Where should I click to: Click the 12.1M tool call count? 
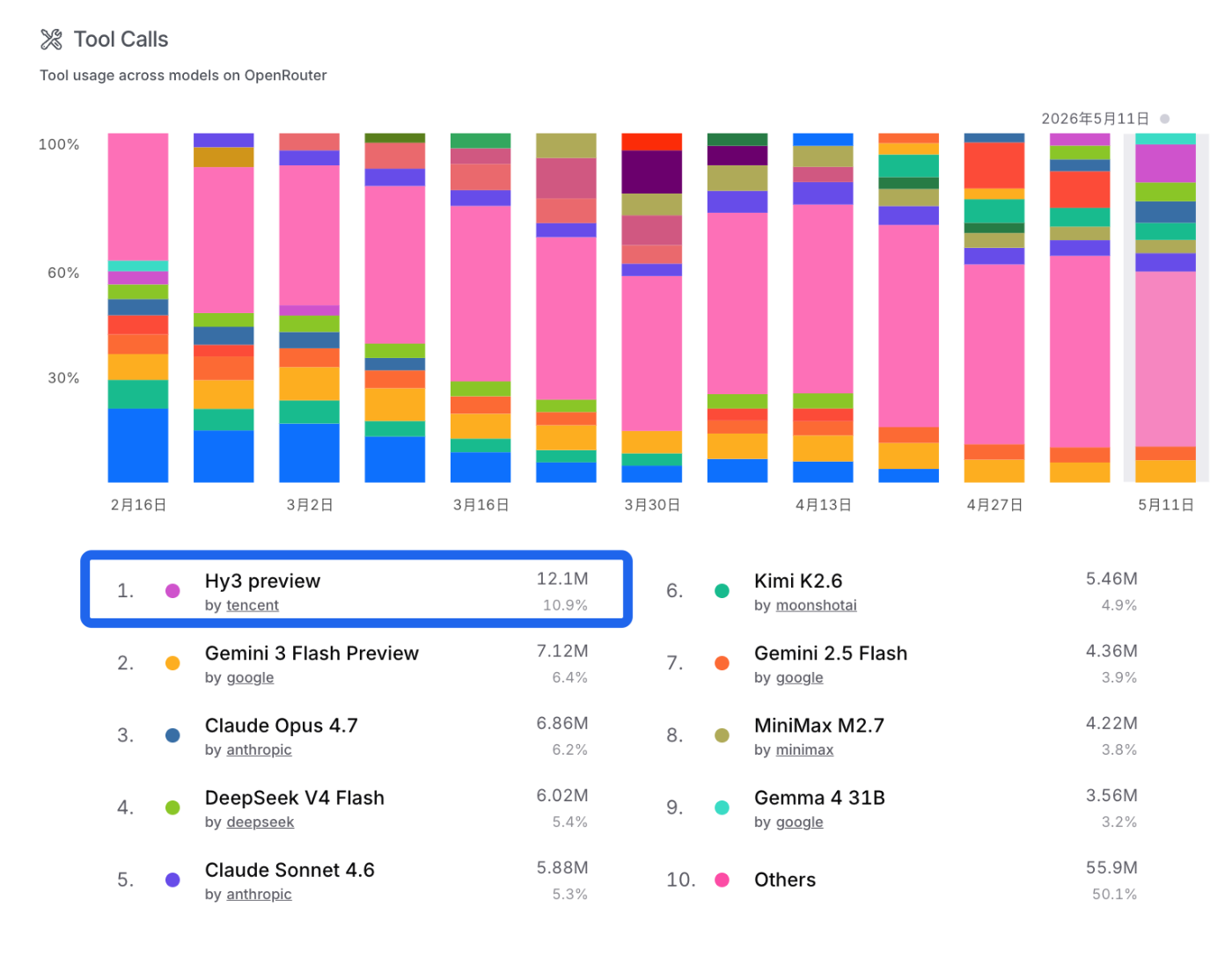562,579
